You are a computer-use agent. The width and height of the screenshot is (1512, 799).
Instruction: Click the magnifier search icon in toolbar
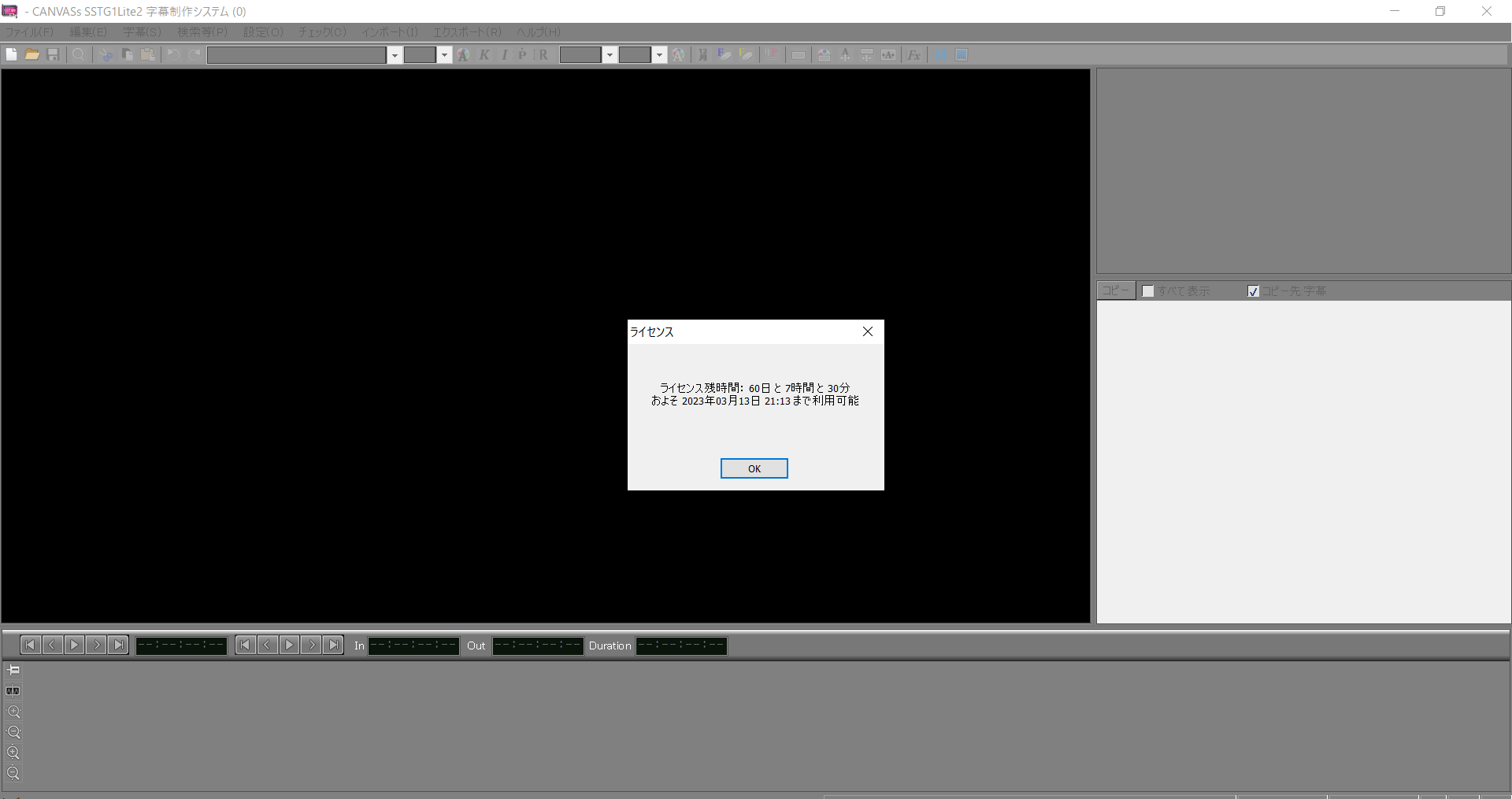79,54
